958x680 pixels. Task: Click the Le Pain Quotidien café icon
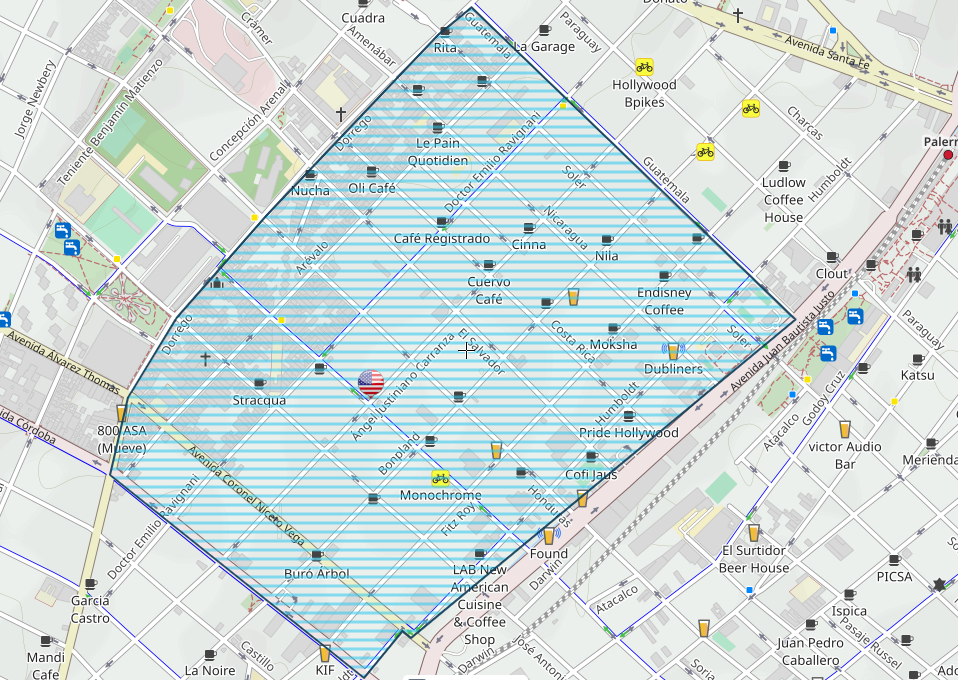tap(438, 128)
